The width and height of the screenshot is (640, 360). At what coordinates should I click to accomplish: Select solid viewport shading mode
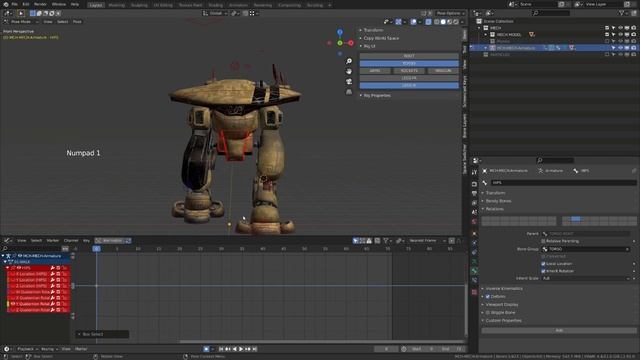point(443,22)
